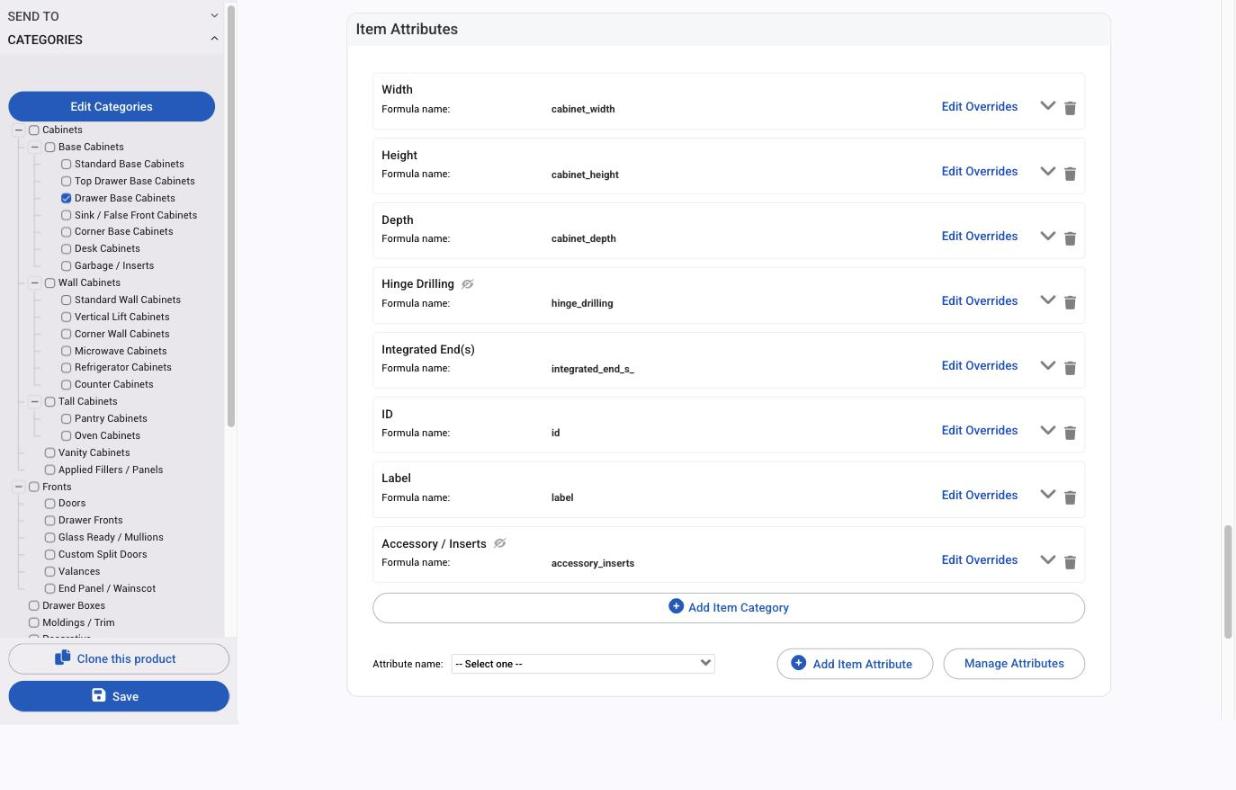Clone this product

point(119,659)
